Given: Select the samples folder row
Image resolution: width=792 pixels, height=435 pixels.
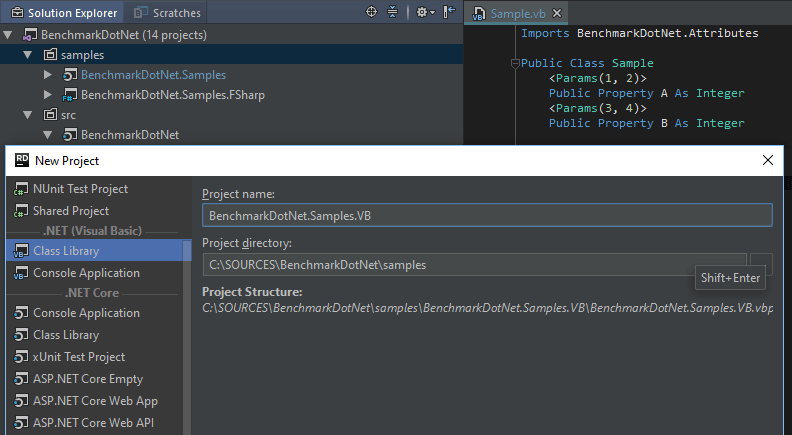Looking at the screenshot, I should 231,55.
